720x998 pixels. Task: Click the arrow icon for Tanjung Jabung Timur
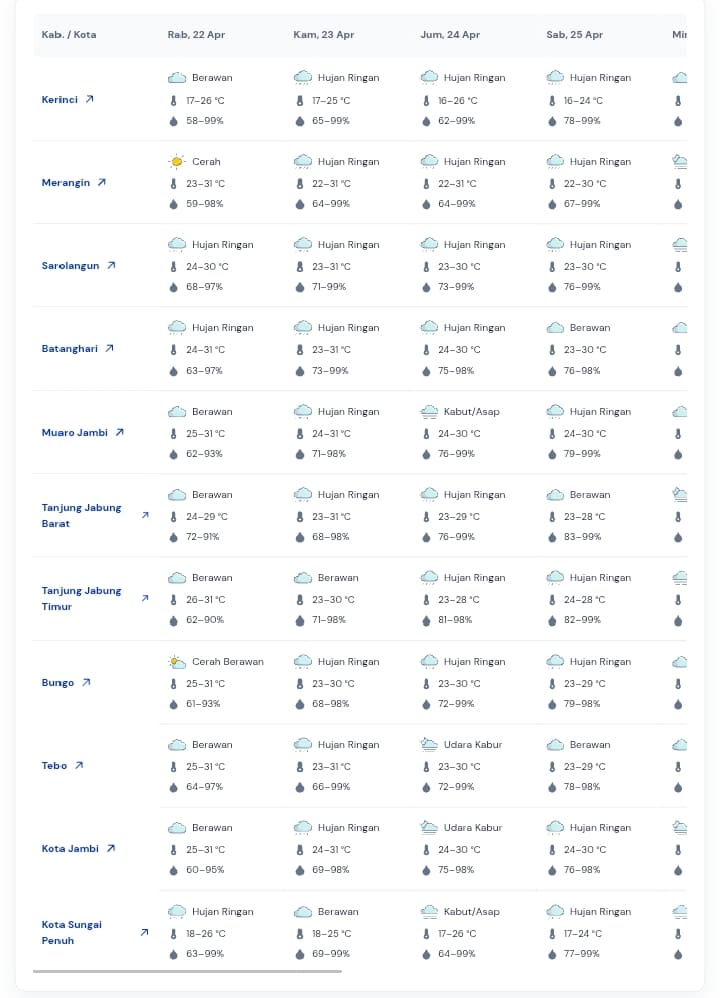coord(145,598)
